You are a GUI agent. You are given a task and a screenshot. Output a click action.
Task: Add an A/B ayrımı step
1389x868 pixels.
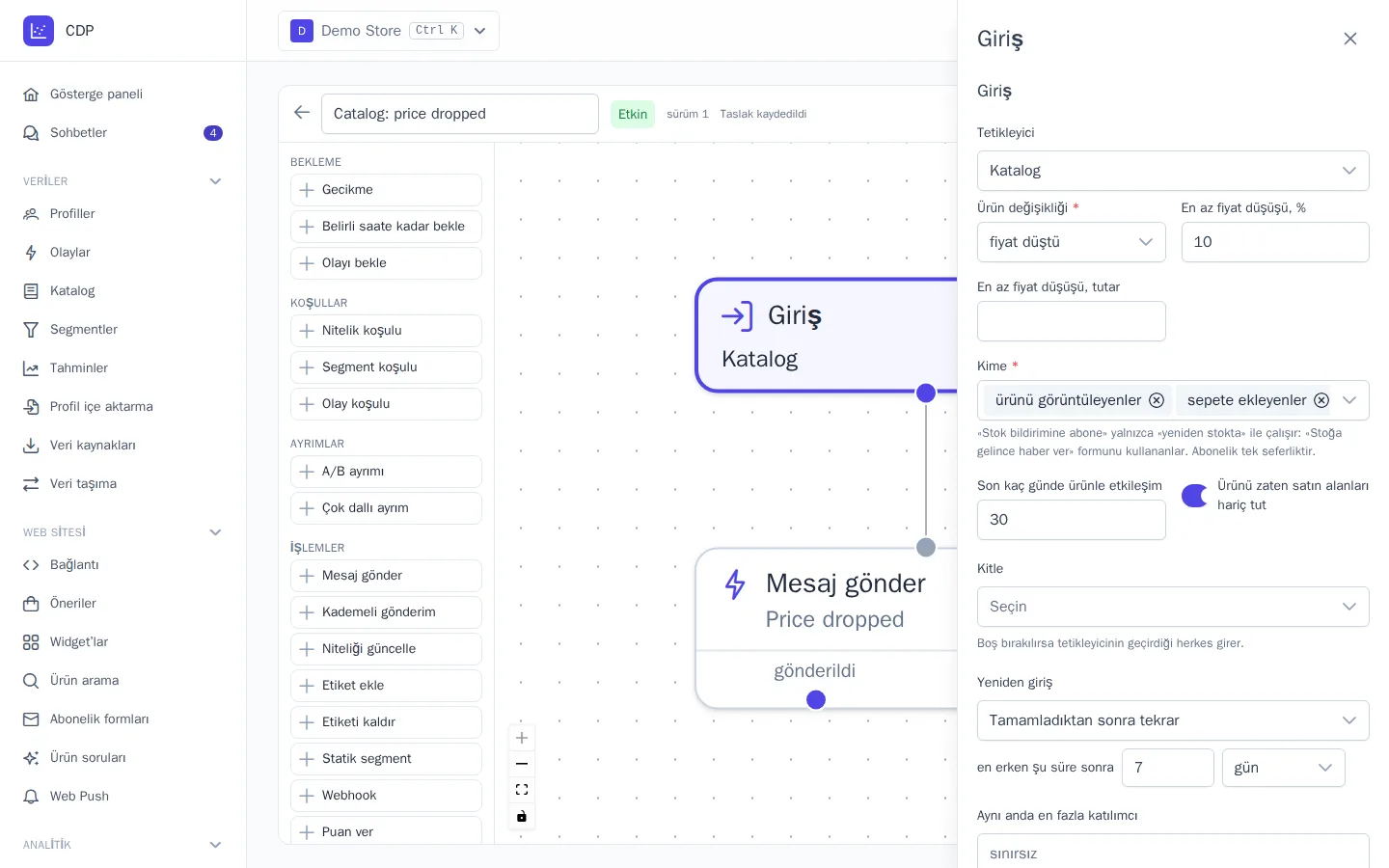[x=386, y=472]
